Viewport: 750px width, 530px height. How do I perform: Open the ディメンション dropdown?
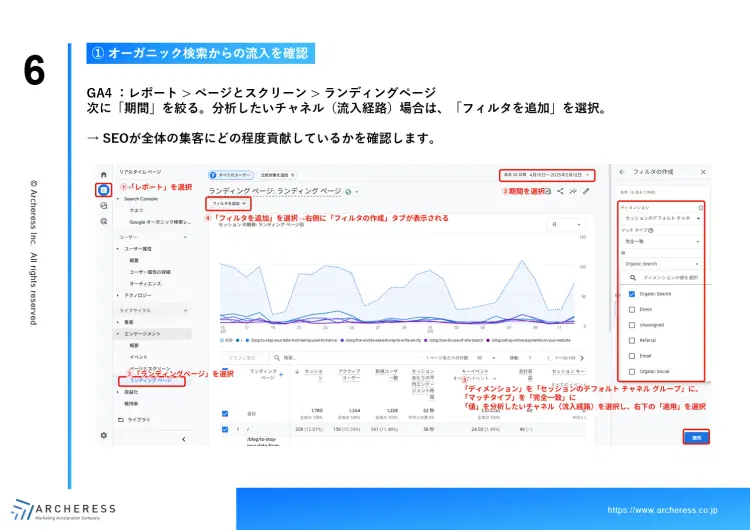pos(661,218)
